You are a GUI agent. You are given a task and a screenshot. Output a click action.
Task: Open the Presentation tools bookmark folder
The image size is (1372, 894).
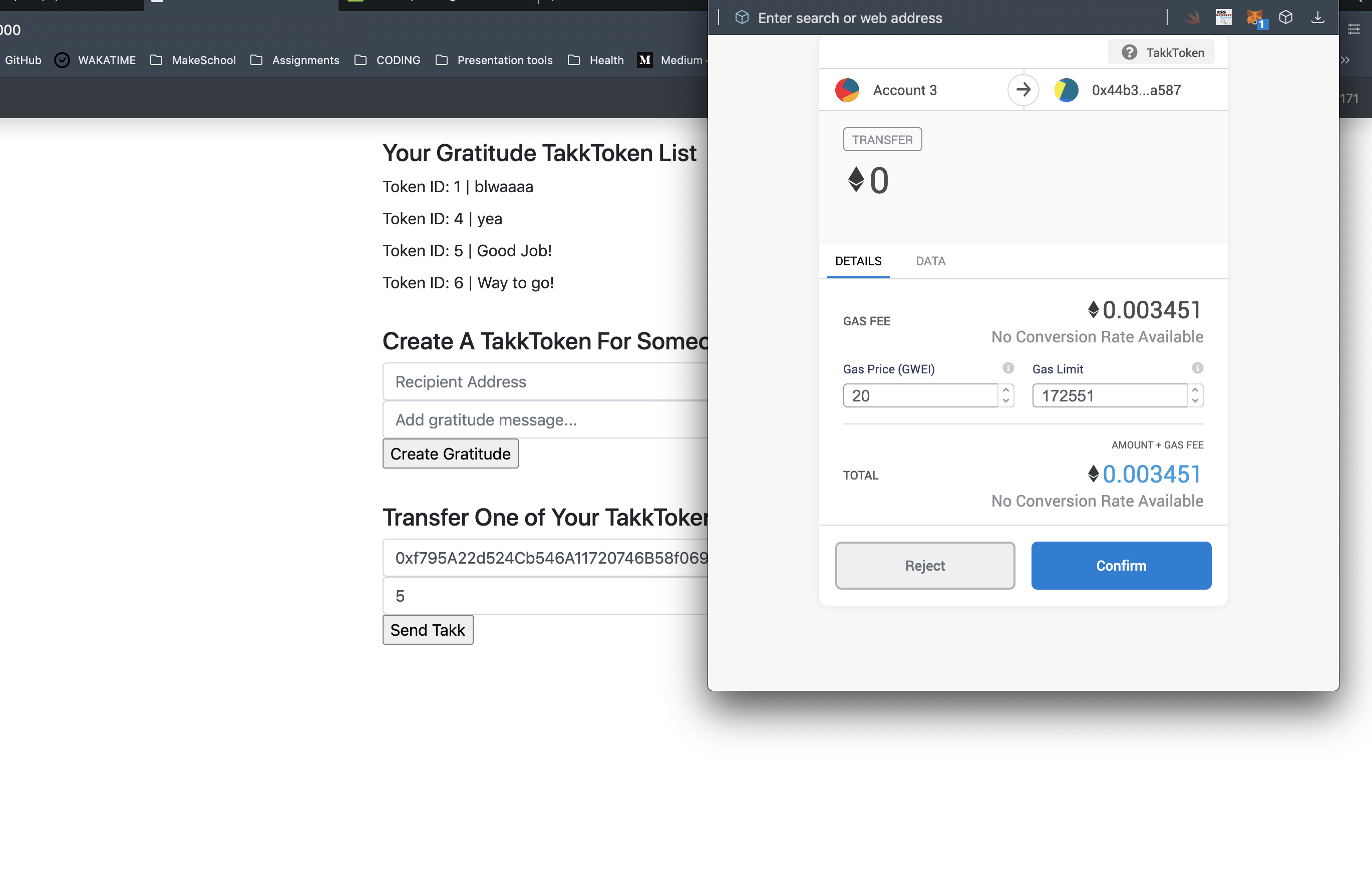[x=494, y=60]
